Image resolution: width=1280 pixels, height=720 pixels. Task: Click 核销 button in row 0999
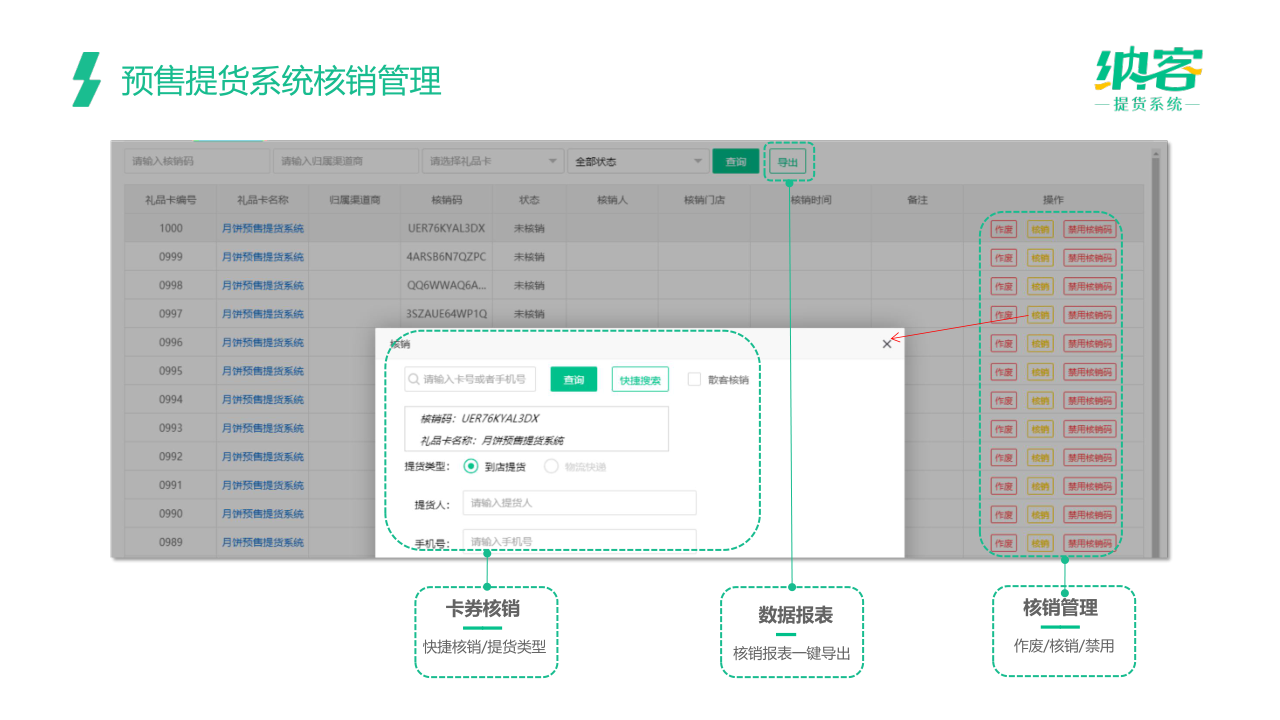(1040, 257)
